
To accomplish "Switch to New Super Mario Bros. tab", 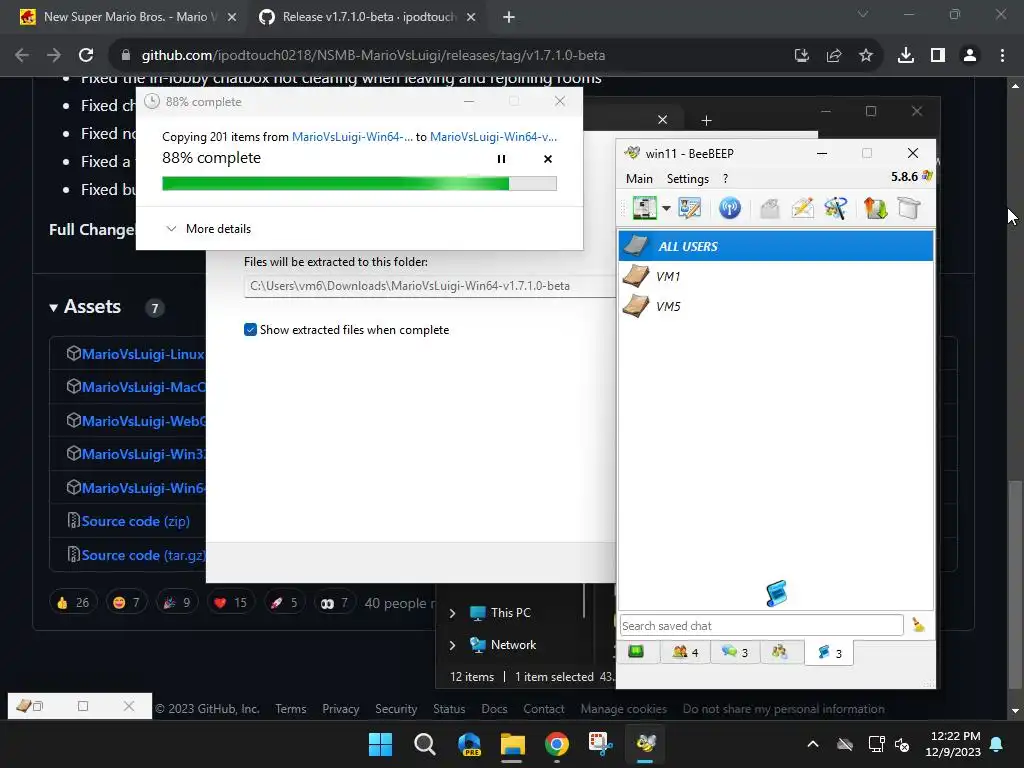I will click(x=127, y=17).
